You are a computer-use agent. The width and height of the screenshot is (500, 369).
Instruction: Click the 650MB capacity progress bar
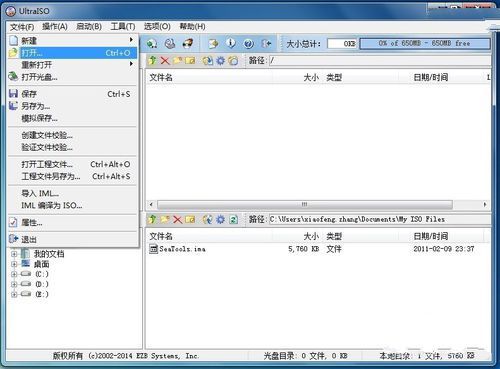(x=425, y=43)
